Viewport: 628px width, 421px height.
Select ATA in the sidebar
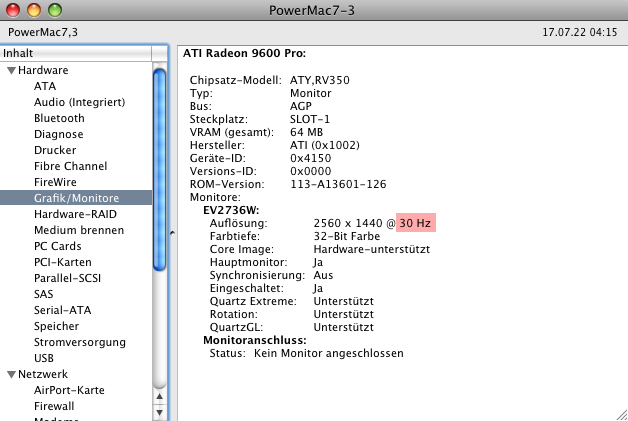click(45, 86)
